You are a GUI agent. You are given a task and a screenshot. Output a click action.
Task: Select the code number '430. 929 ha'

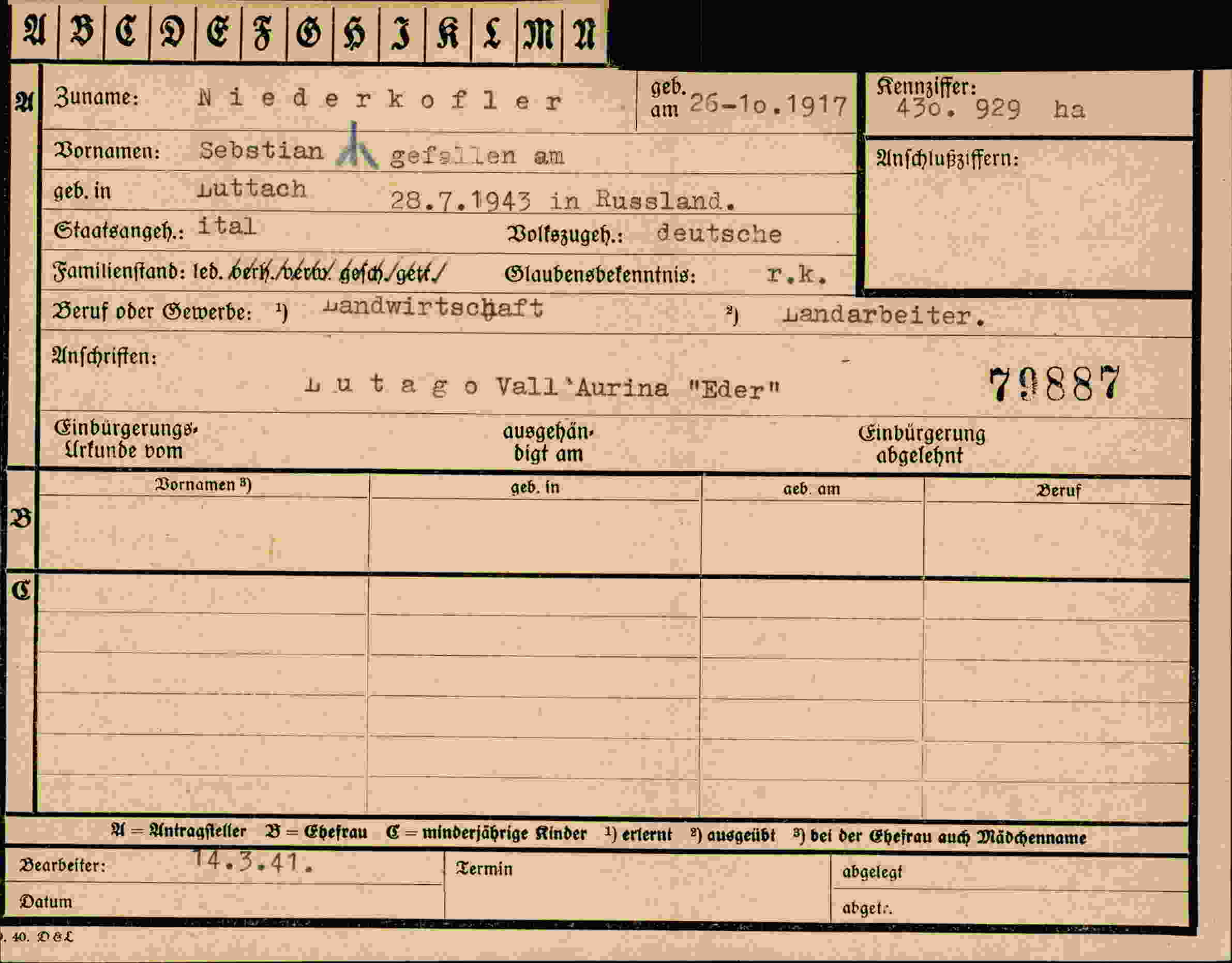[990, 109]
